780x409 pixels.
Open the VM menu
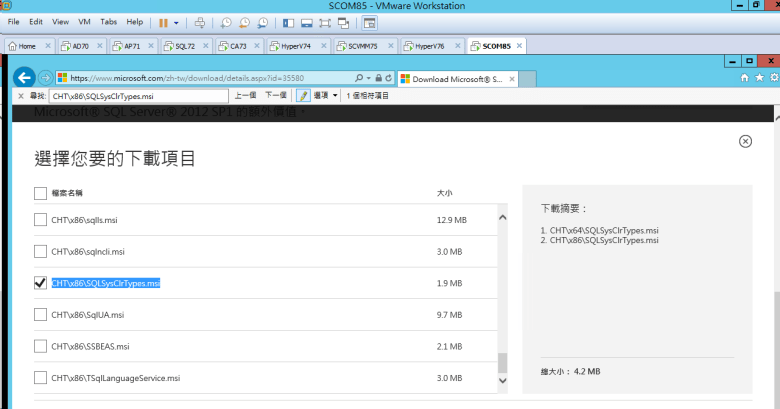[x=84, y=21]
